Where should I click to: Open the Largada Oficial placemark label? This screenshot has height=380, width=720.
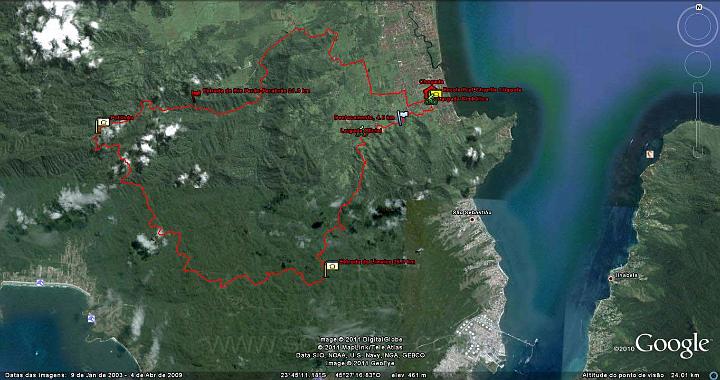click(x=361, y=131)
